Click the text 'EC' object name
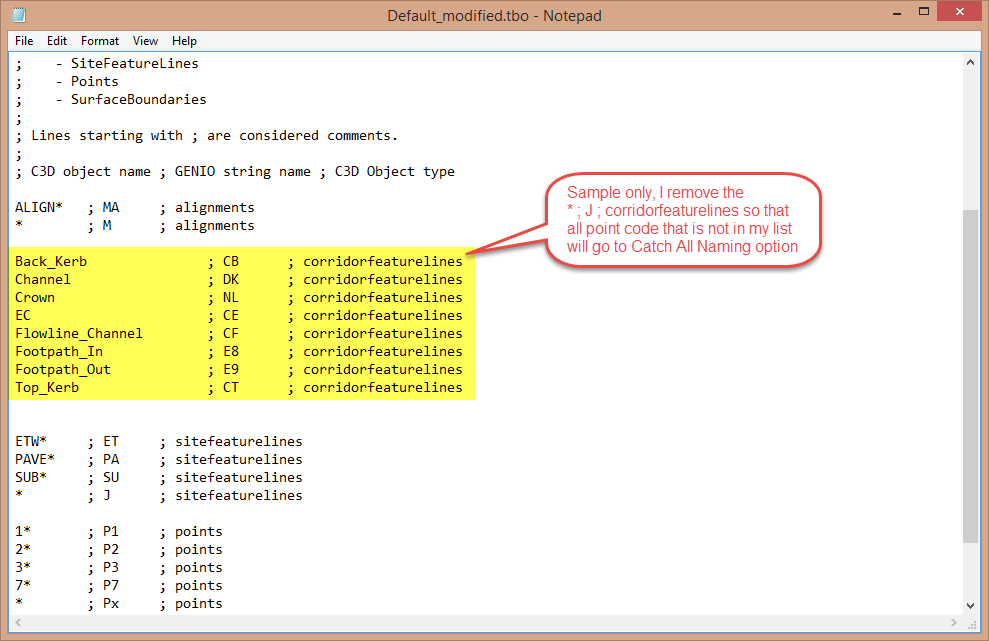The image size is (989, 641). click(23, 315)
